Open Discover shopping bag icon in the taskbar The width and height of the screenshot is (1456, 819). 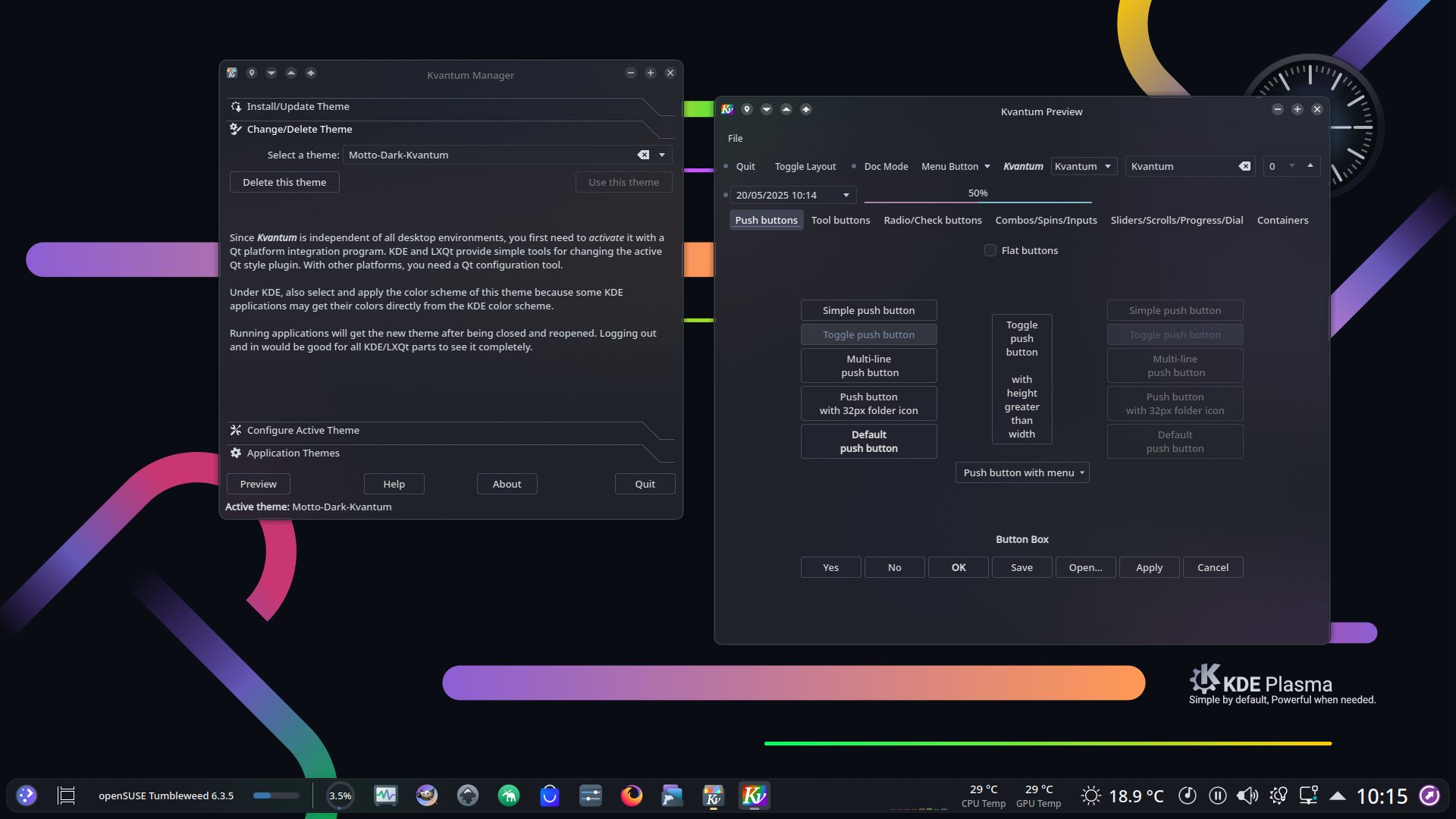pos(550,795)
